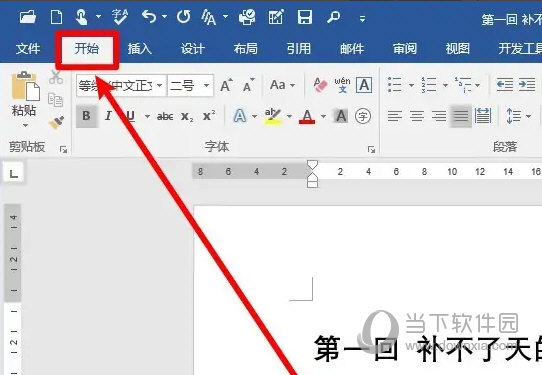Open the 字体 dialog launcher
Image resolution: width=542 pixels, height=375 pixels.
click(372, 150)
